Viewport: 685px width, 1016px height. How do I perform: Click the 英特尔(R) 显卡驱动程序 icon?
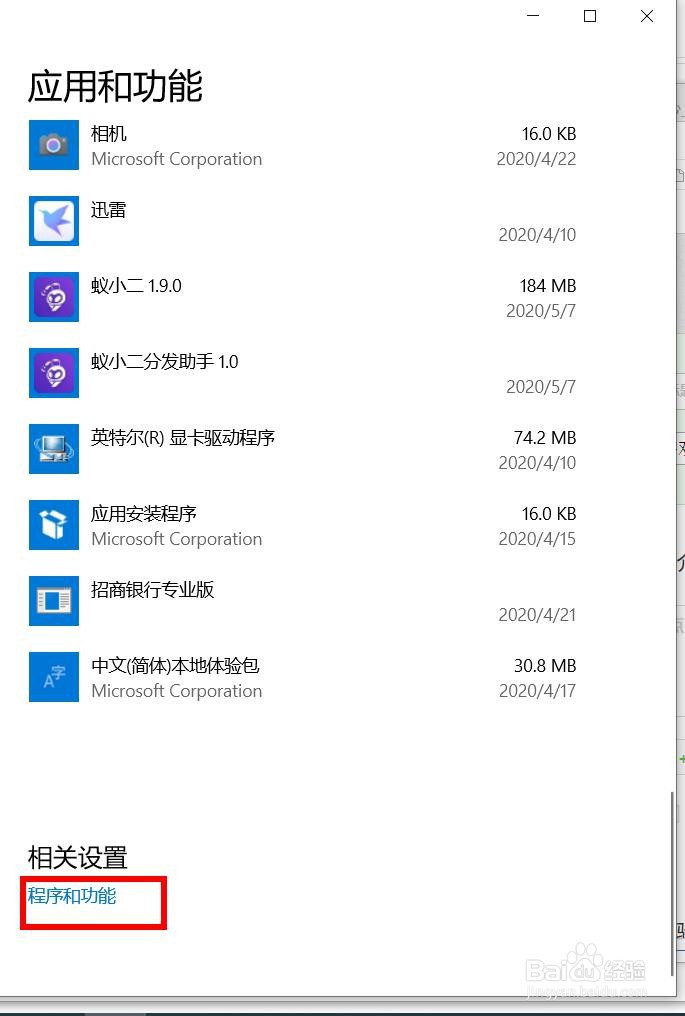(x=54, y=449)
